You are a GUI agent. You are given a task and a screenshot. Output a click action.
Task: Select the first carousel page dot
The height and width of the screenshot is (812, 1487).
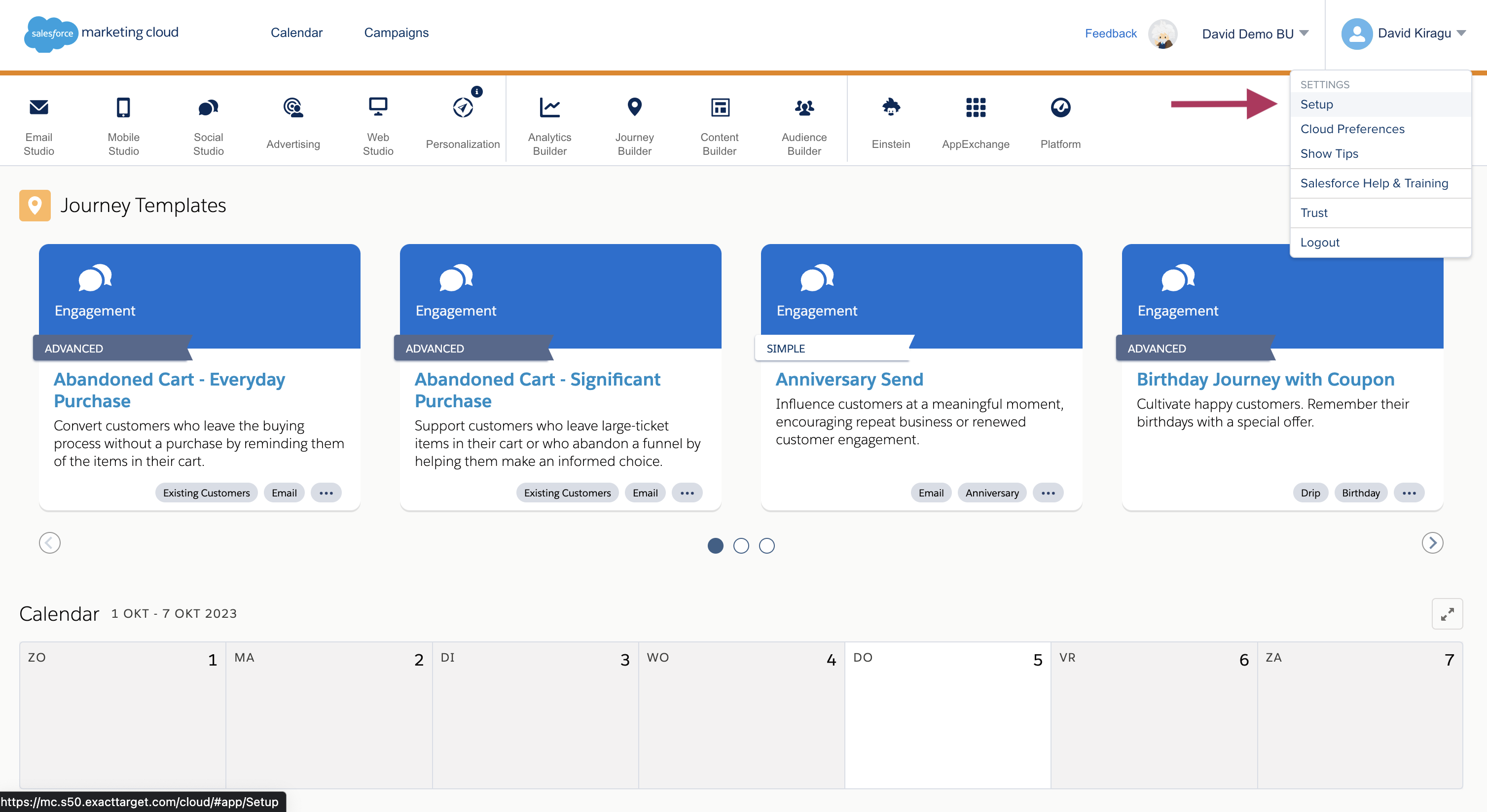point(715,545)
